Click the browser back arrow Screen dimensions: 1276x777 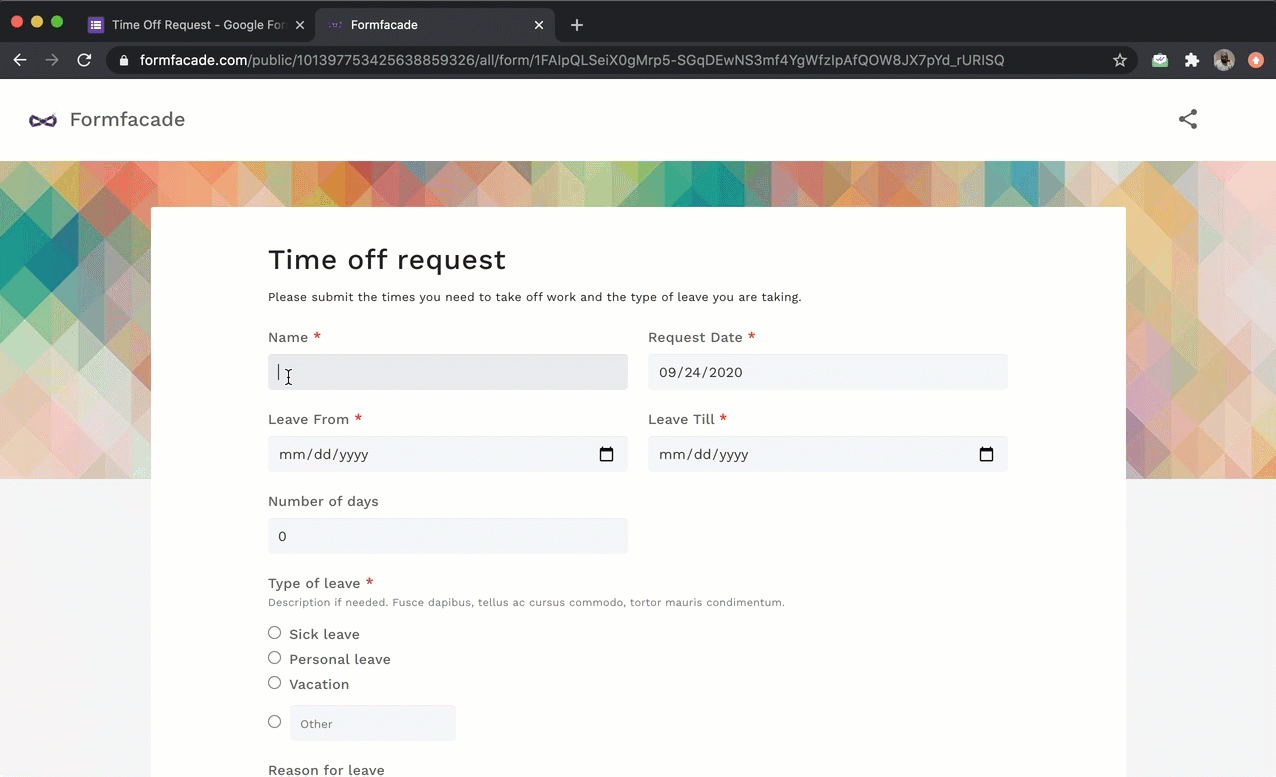point(20,60)
